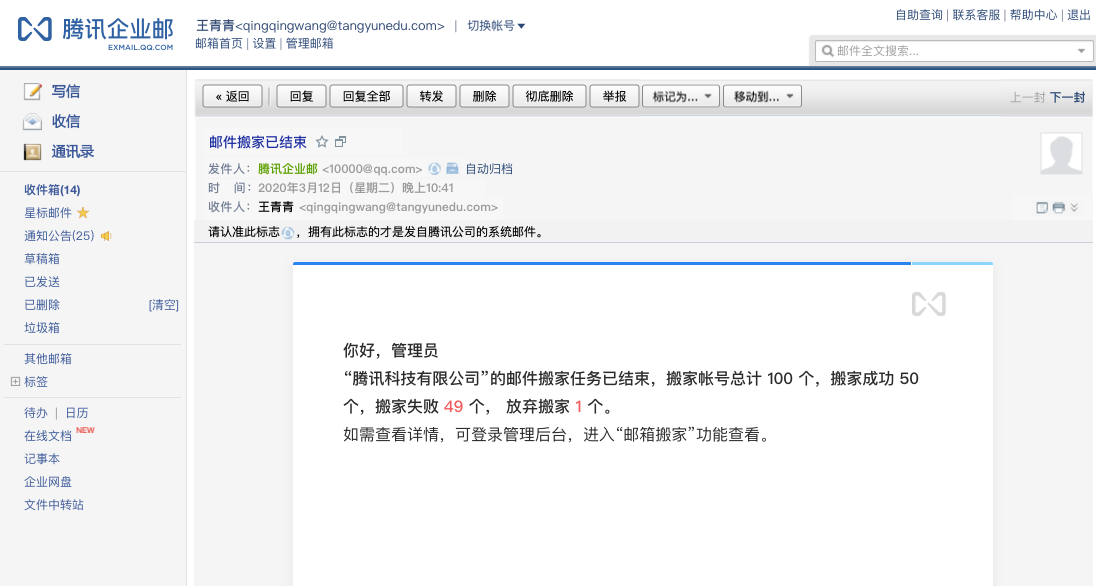1096x586 pixels.
Task: Click the 通讯录 contacts link
Action: (x=73, y=152)
